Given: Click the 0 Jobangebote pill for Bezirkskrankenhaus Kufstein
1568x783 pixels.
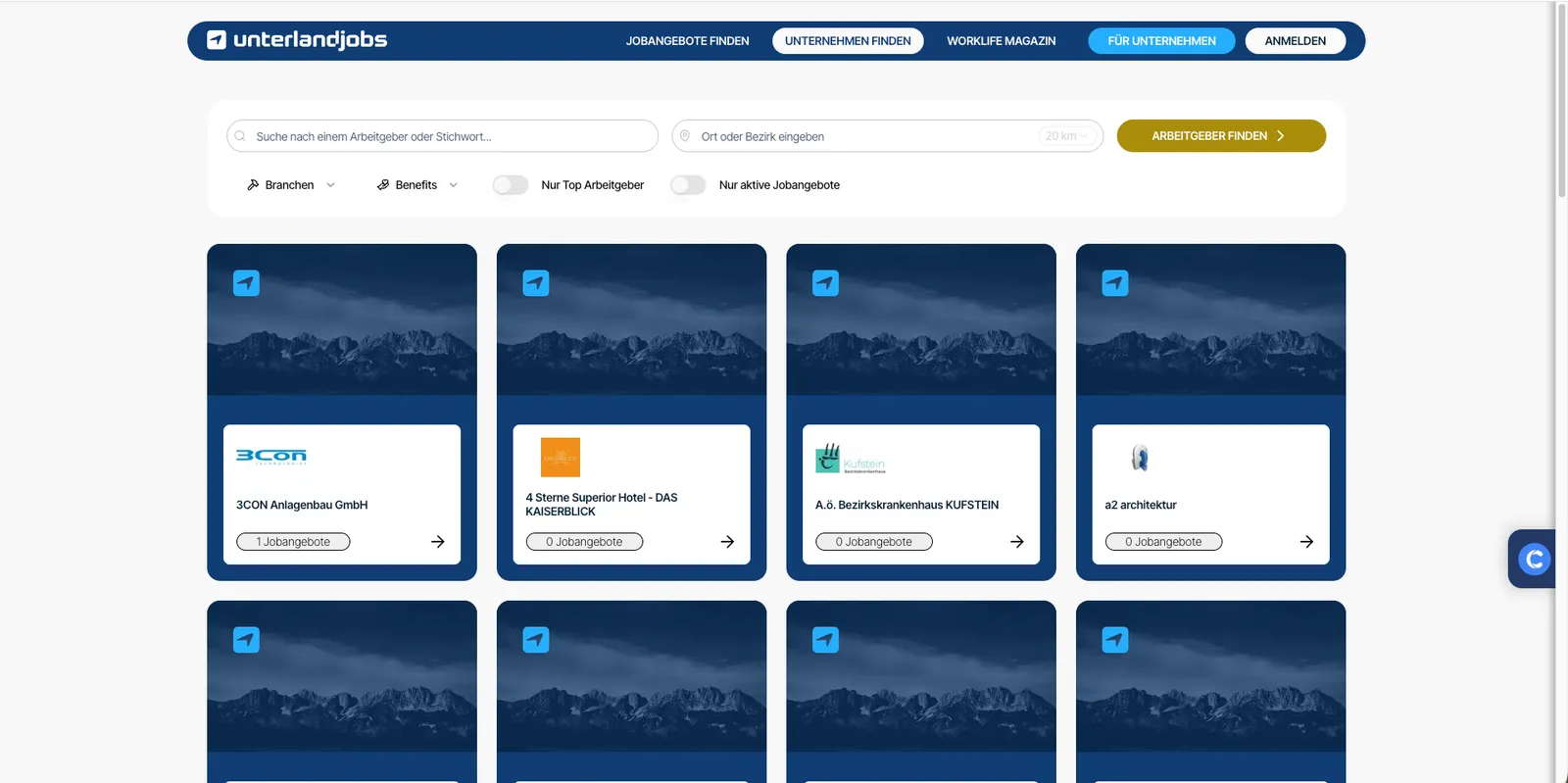Looking at the screenshot, I should coord(874,542).
